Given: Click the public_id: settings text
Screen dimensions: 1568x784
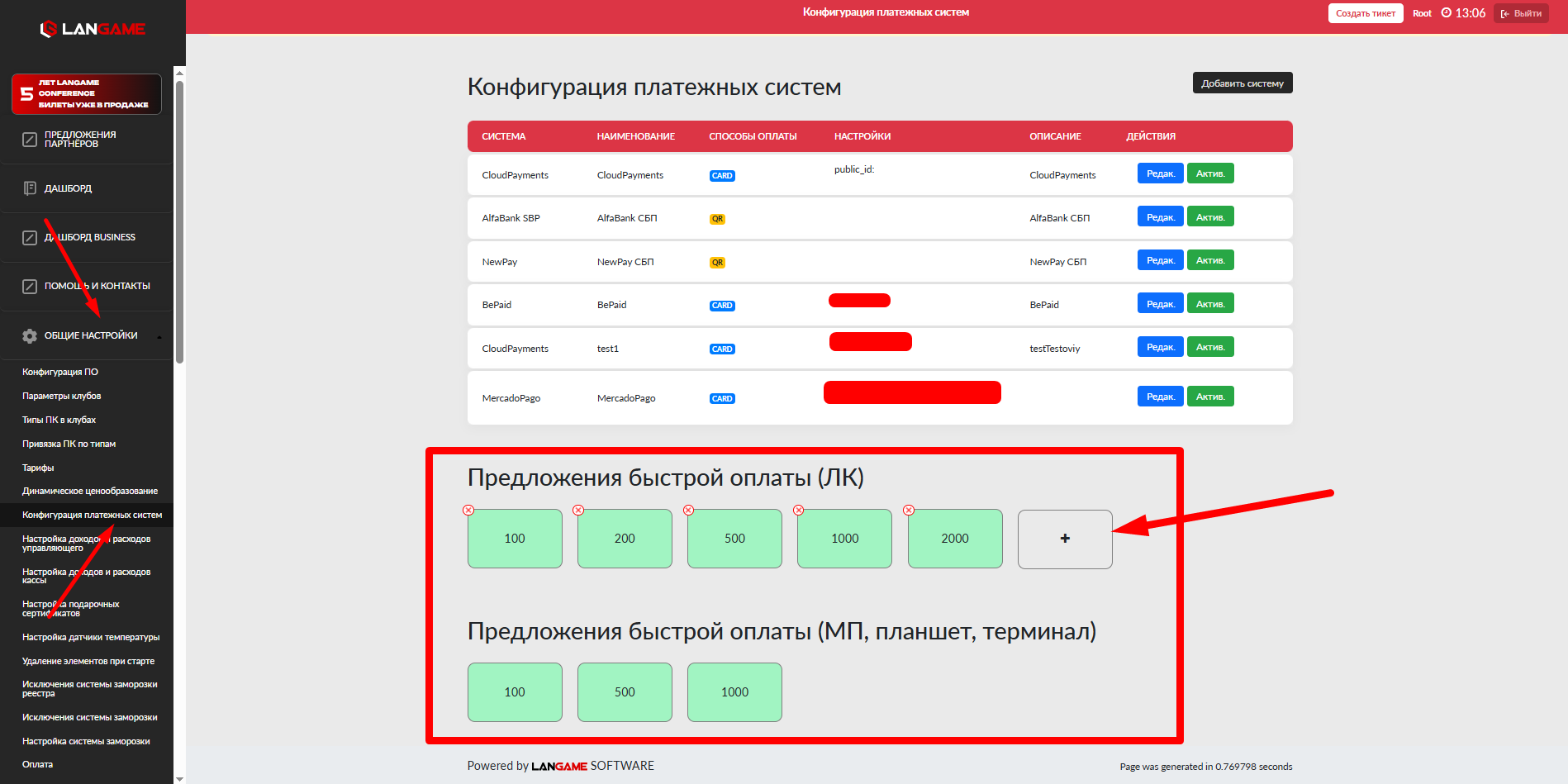Looking at the screenshot, I should point(854,169).
